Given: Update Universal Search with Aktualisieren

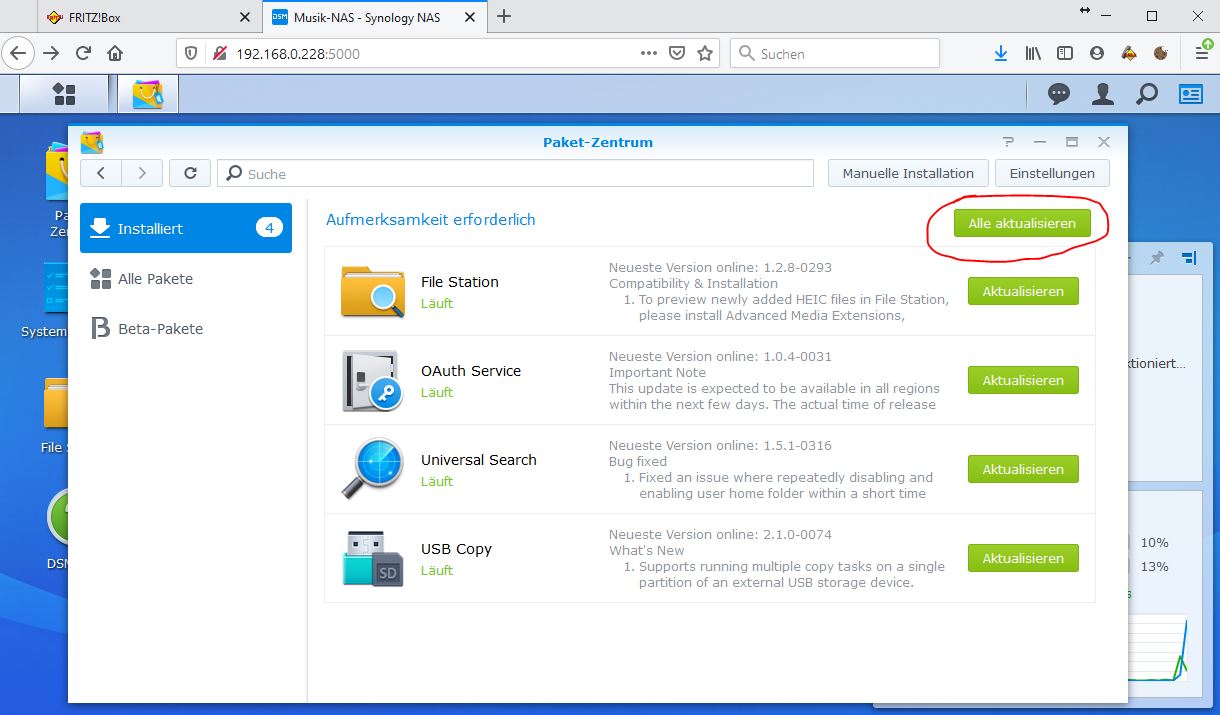Looking at the screenshot, I should 1023,469.
